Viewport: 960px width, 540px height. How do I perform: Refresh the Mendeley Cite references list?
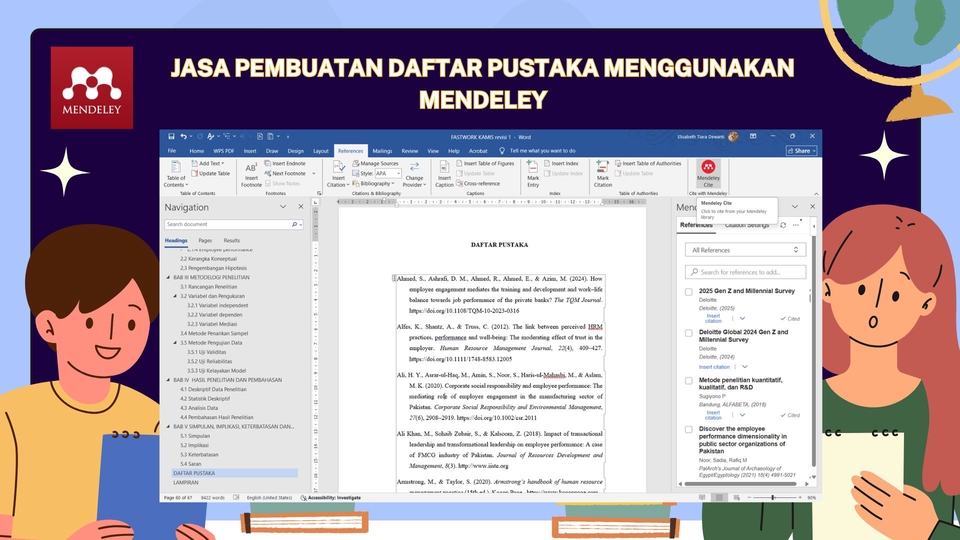(783, 225)
